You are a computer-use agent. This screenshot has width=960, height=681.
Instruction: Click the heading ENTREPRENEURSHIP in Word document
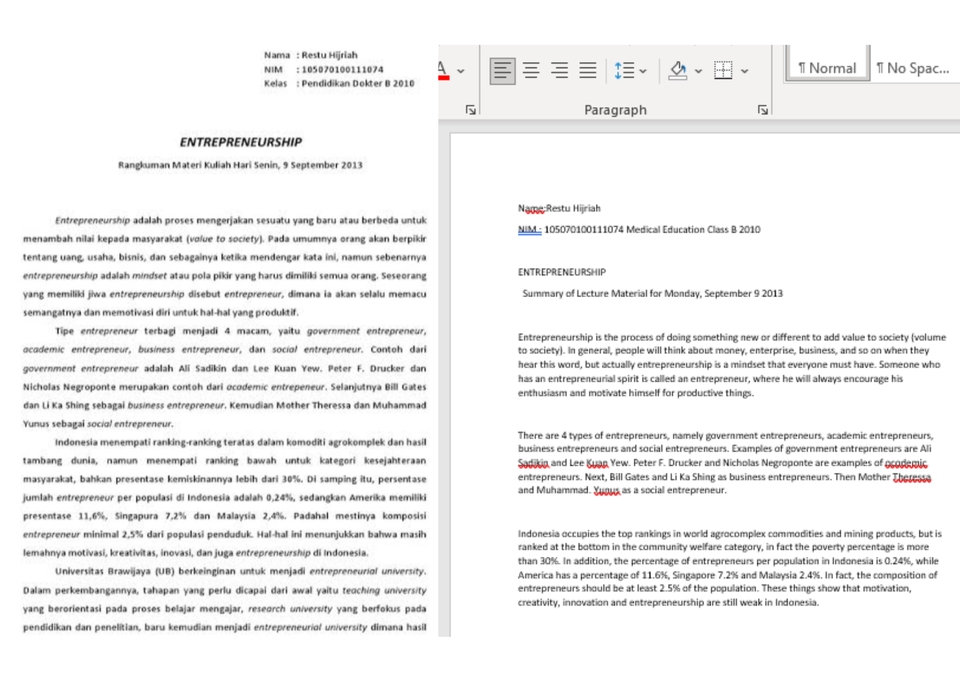tap(561, 272)
